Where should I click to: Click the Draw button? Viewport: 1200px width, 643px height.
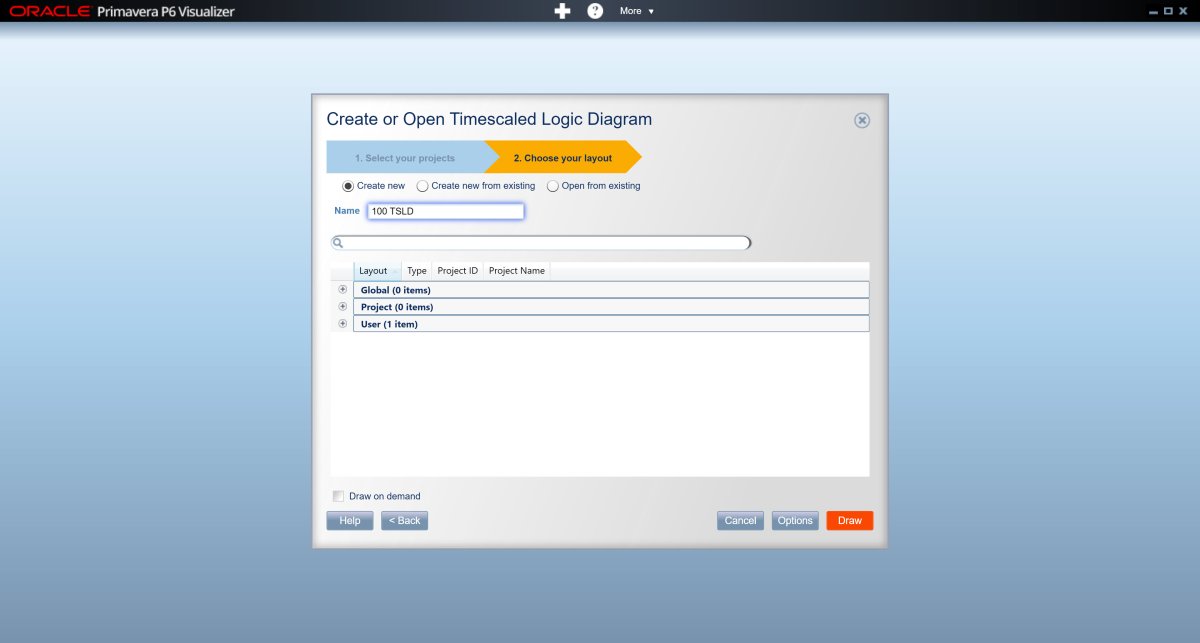pos(848,520)
